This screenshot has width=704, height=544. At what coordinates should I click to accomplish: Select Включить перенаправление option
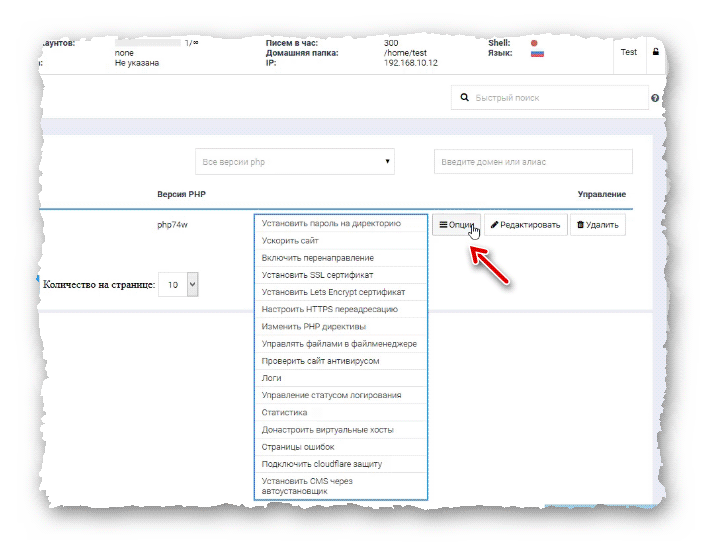point(340,258)
